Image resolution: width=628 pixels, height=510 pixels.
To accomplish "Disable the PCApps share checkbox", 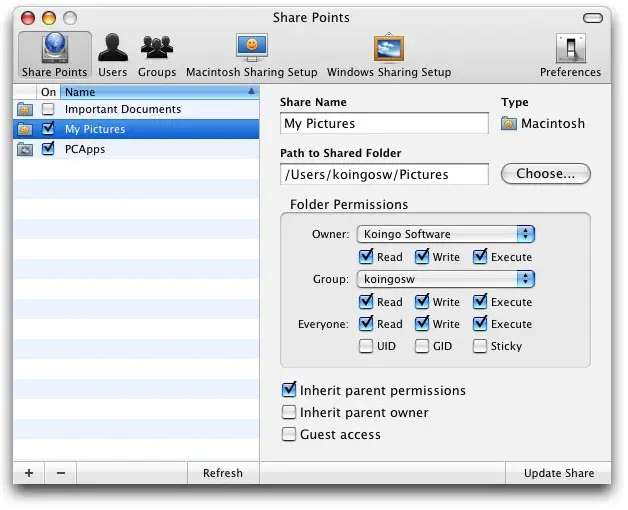I will pyautogui.click(x=48, y=149).
